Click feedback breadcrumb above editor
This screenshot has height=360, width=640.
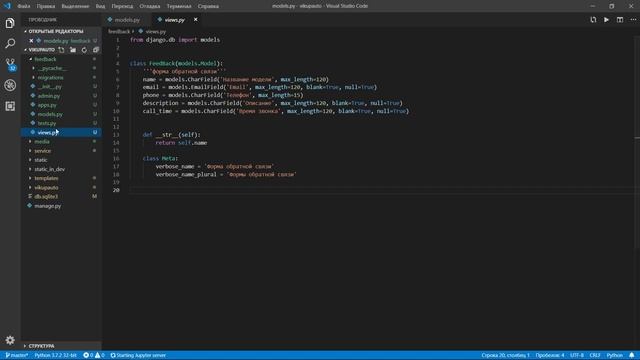coord(119,31)
